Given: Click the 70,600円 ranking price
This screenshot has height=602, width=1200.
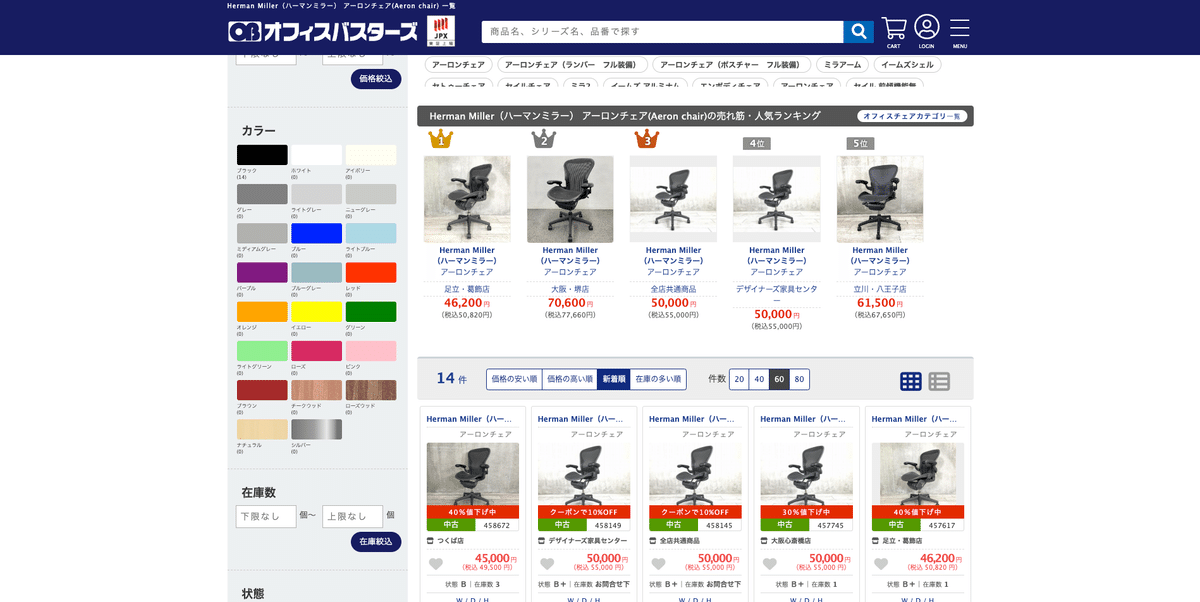Looking at the screenshot, I should tap(570, 303).
